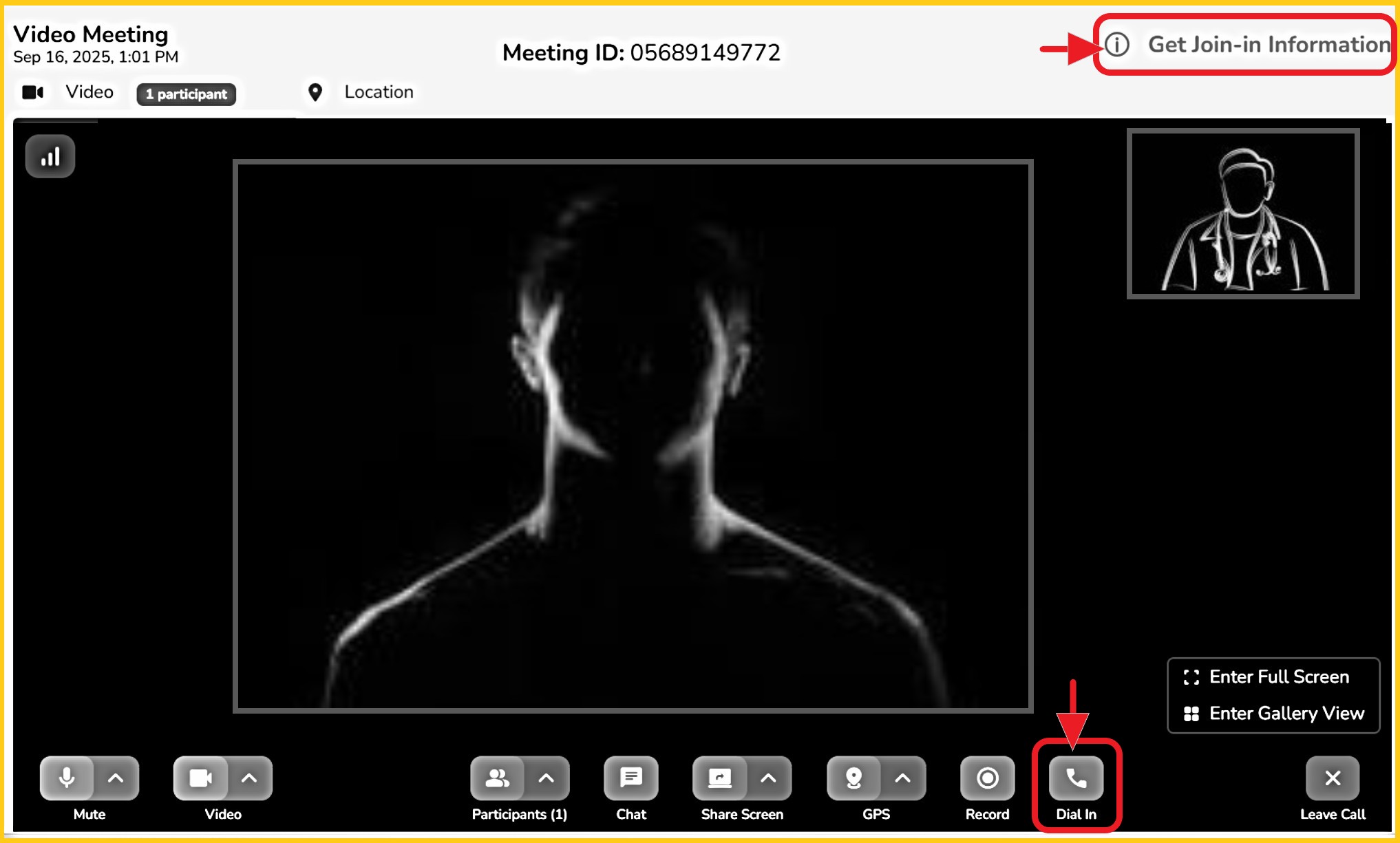Image resolution: width=1400 pixels, height=843 pixels.
Task: Click the info icon beside Get Join-in Information
Action: tap(1117, 45)
